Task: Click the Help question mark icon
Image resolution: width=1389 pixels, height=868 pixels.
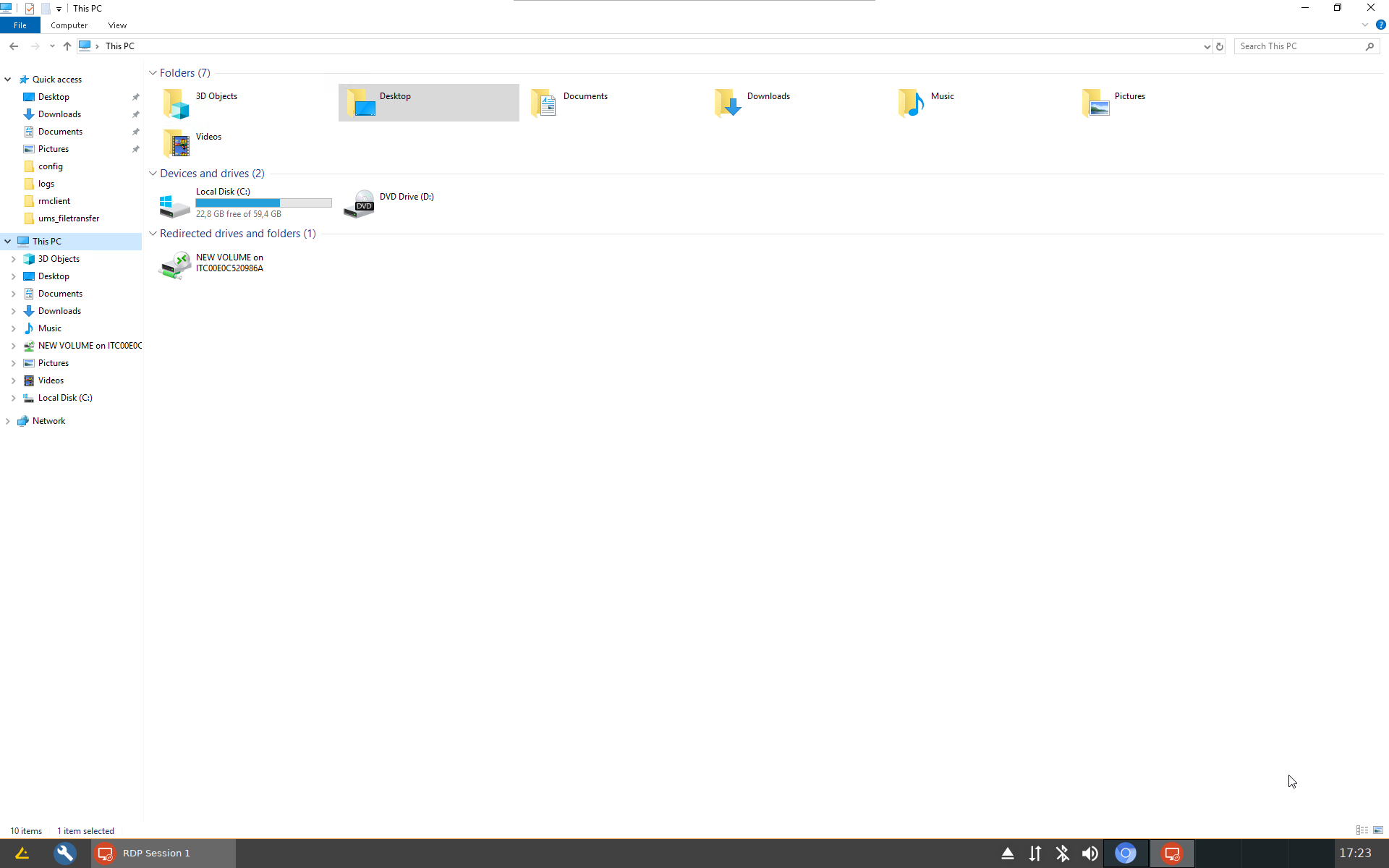Action: click(1380, 25)
